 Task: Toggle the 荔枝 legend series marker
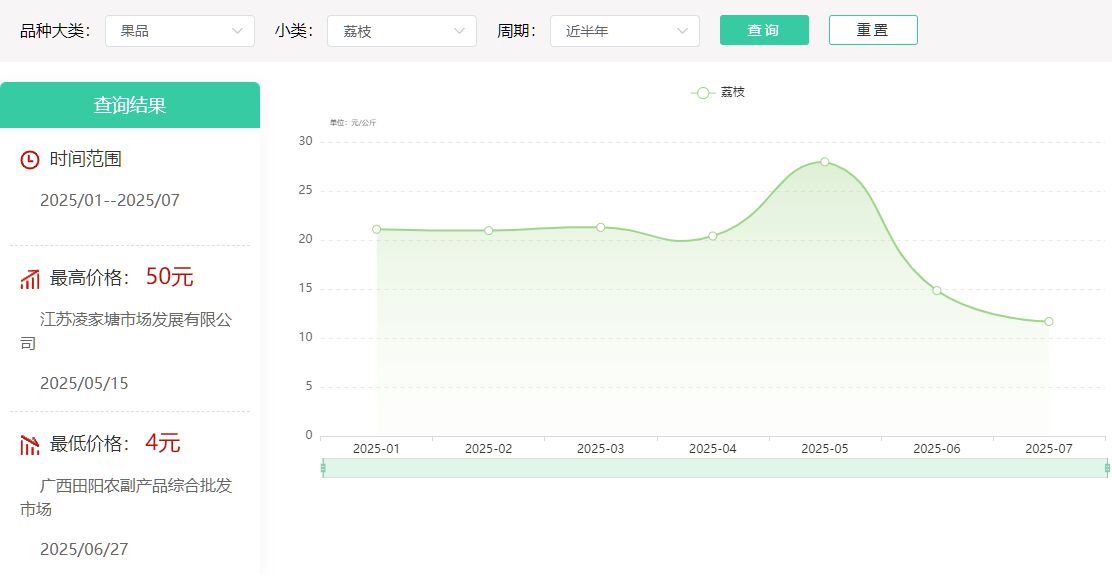click(703, 93)
